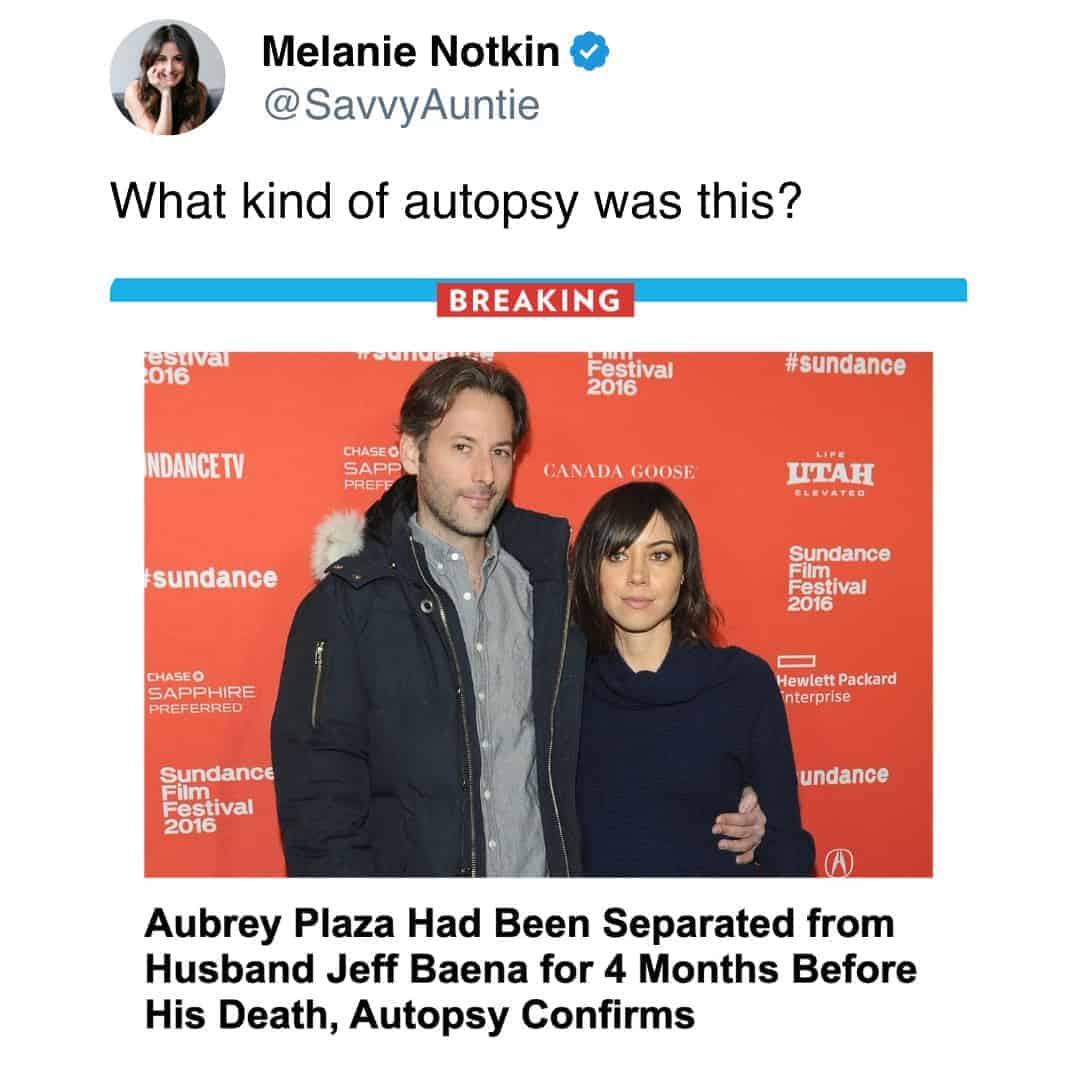Open the Melanie Notkin display name

pyautogui.click(x=410, y=52)
